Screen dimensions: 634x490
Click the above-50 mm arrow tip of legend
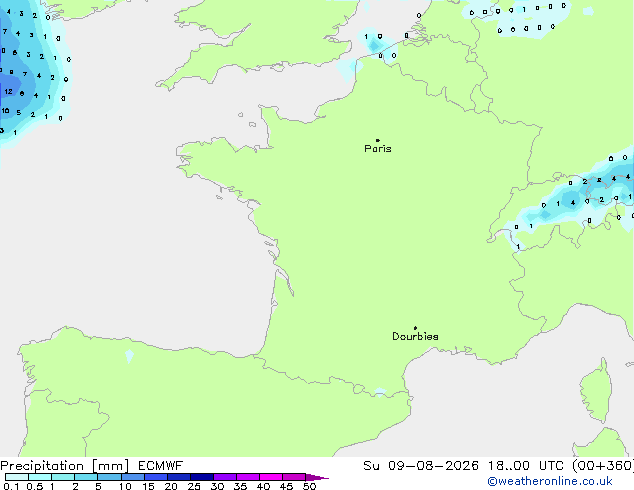317,477
